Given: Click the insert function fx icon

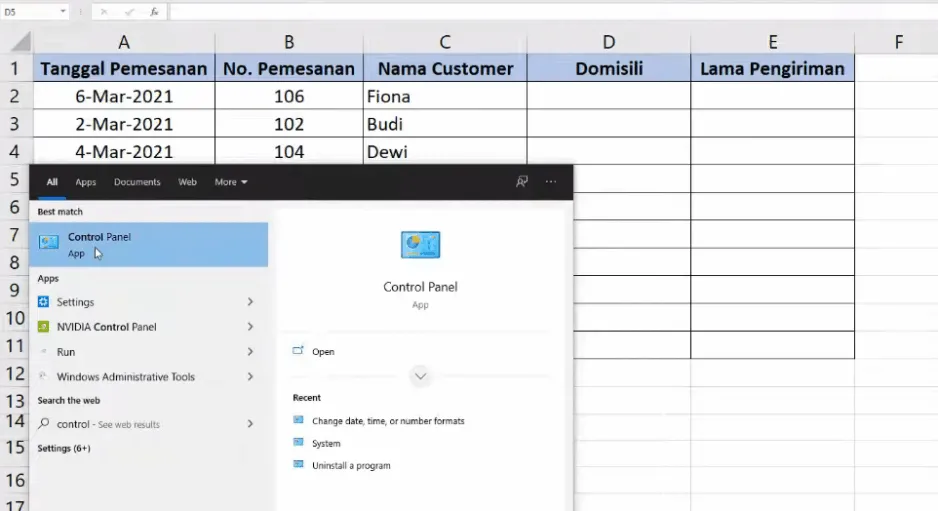Looking at the screenshot, I should 154,11.
